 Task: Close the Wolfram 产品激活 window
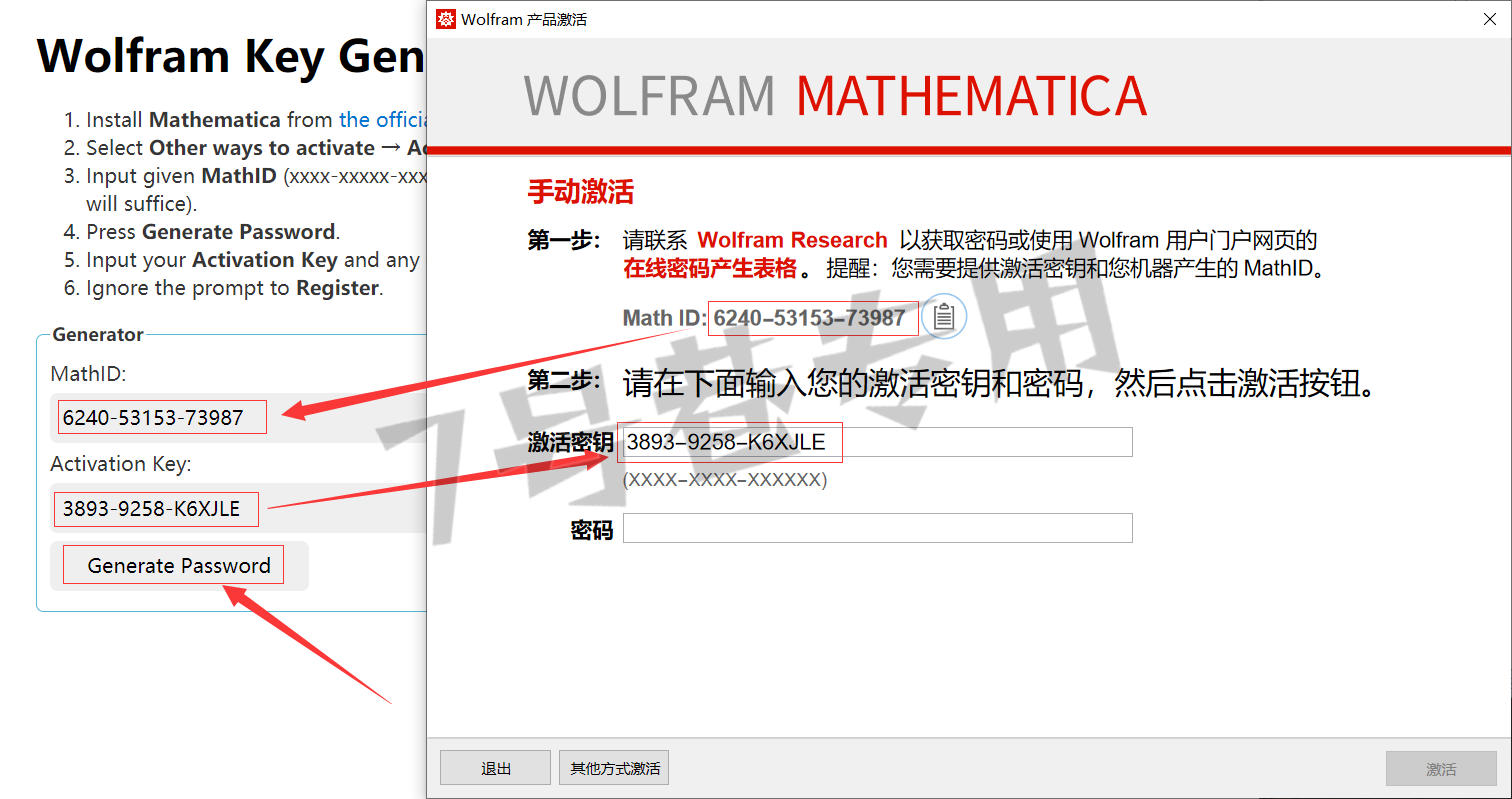[x=1488, y=19]
